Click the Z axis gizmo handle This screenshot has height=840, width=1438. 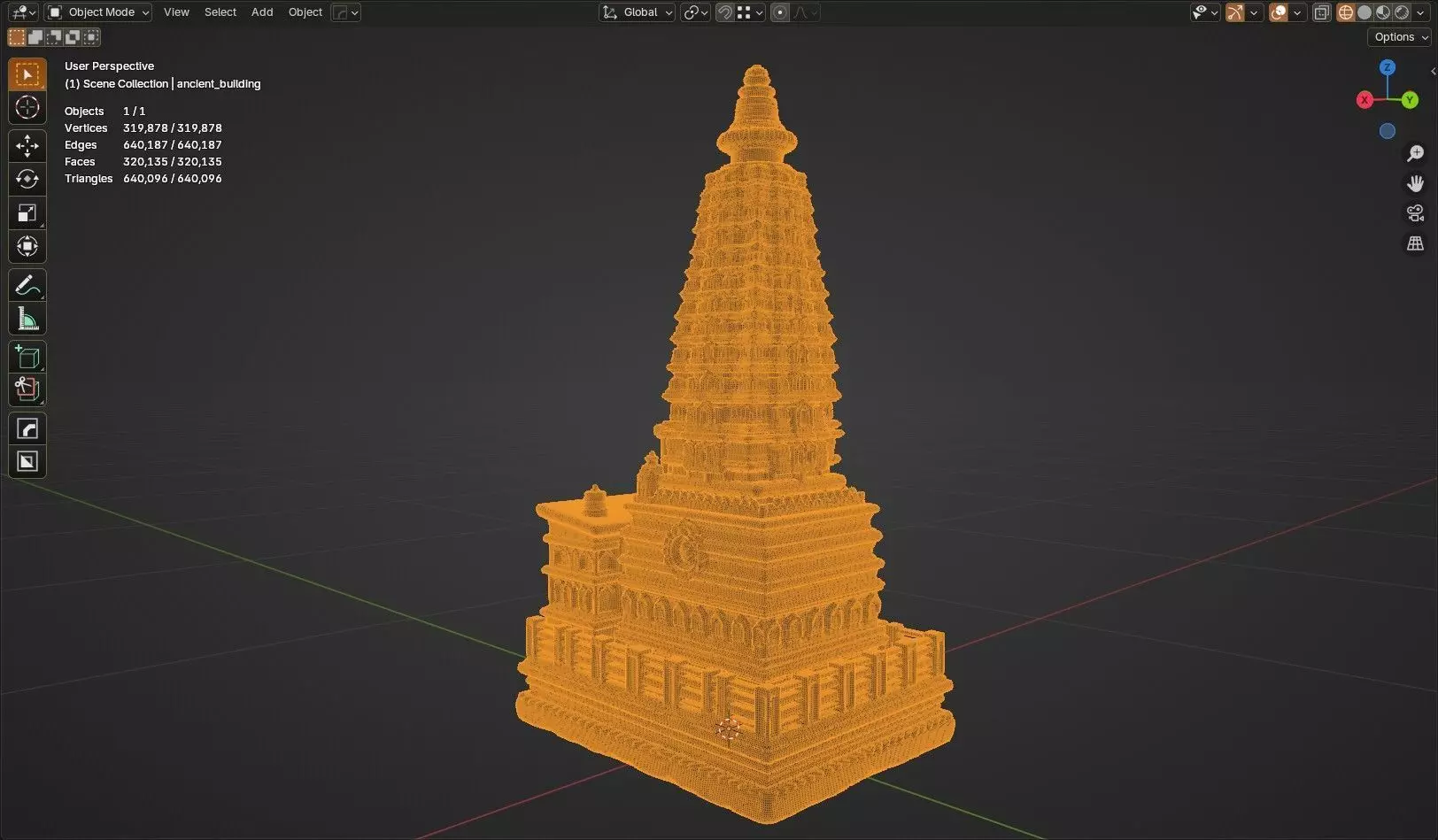(1388, 67)
